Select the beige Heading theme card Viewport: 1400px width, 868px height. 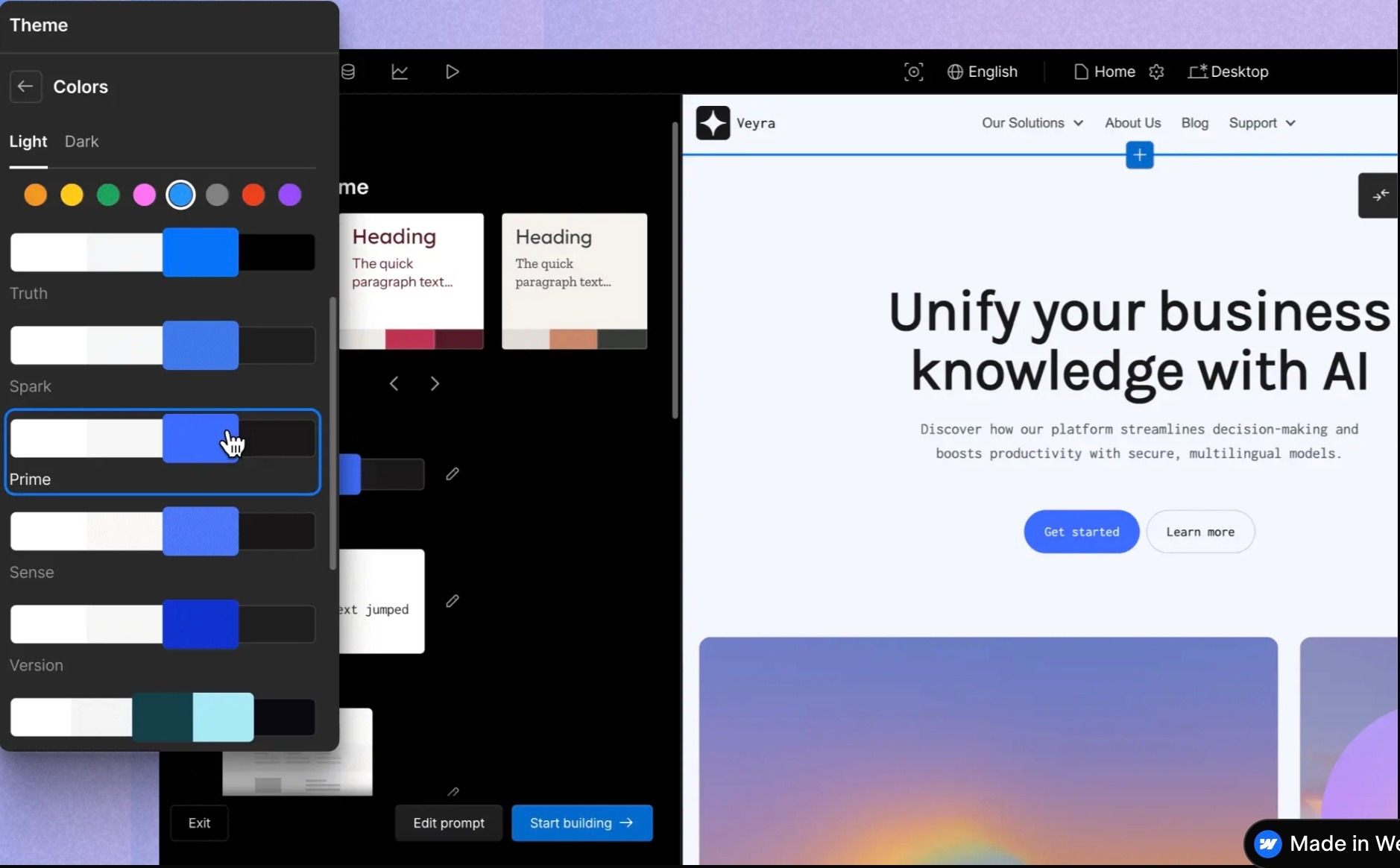574,281
